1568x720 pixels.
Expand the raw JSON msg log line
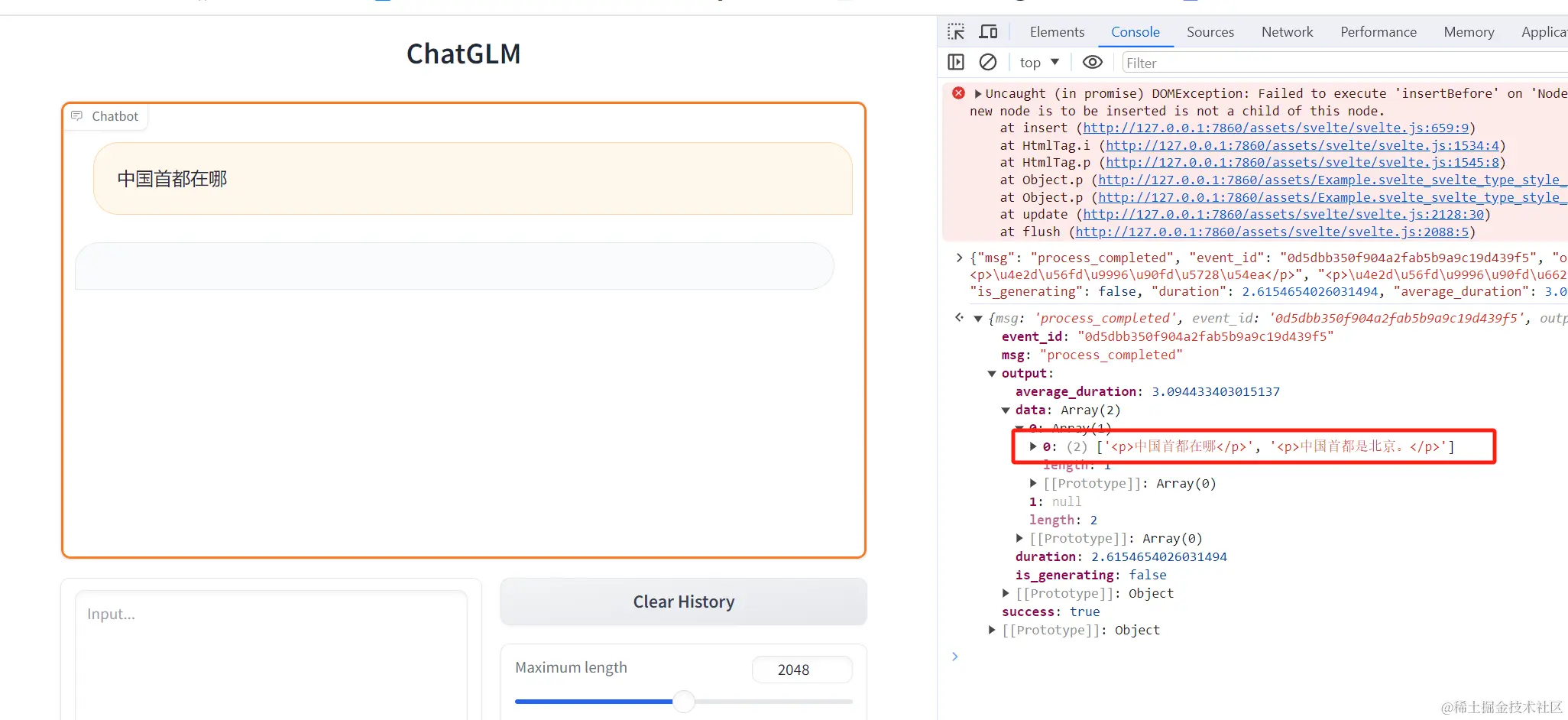click(x=959, y=258)
